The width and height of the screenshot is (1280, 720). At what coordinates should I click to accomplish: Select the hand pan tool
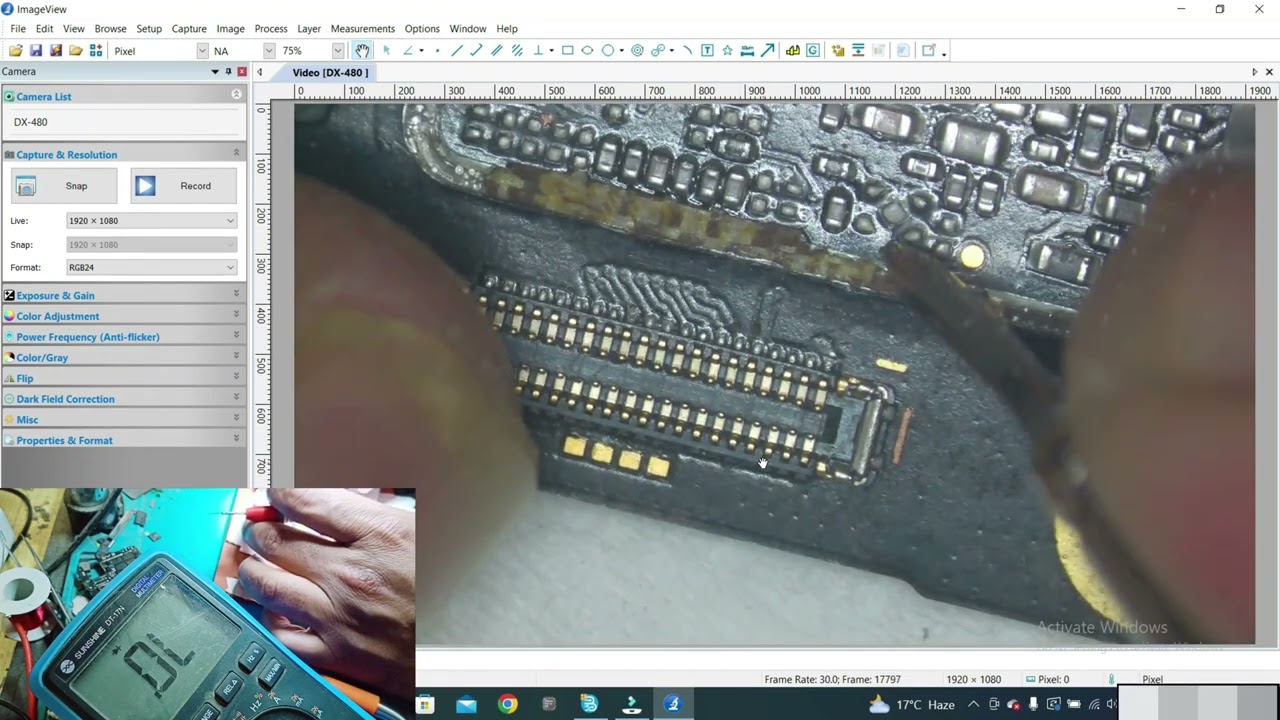point(362,50)
